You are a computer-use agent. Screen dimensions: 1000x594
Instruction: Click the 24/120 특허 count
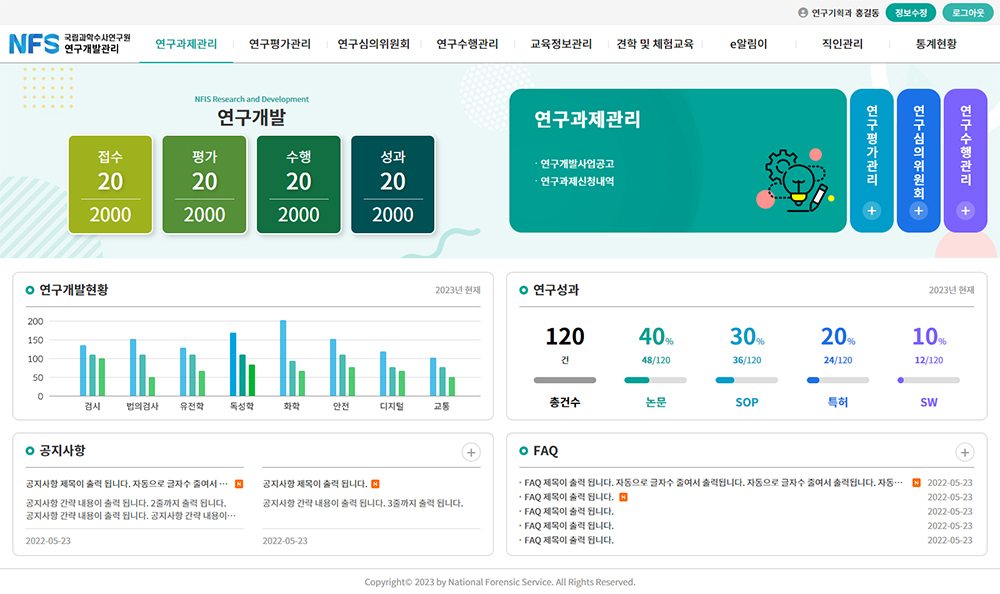[837, 360]
